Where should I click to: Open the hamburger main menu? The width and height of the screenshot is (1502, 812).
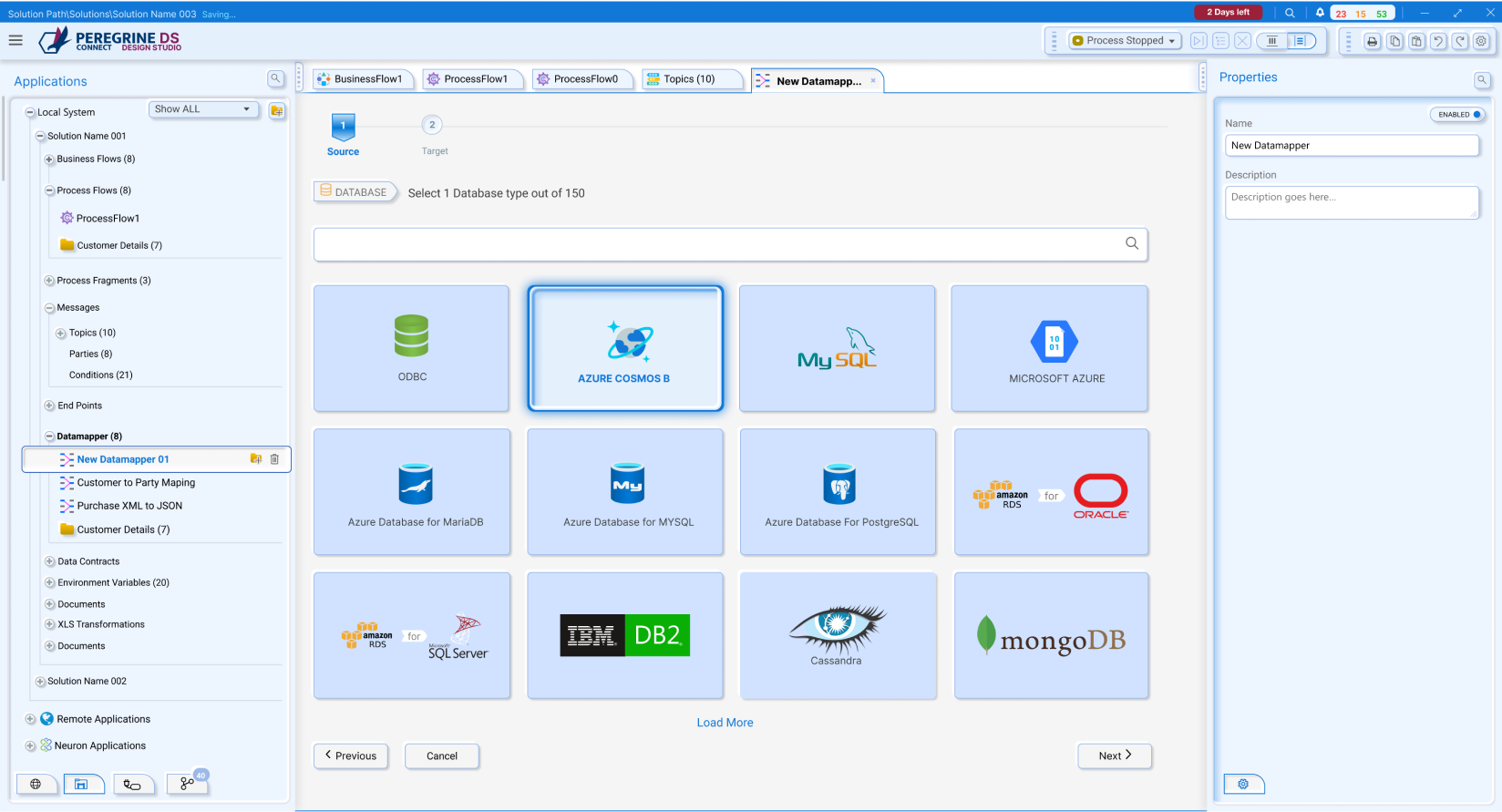pyautogui.click(x=15, y=40)
